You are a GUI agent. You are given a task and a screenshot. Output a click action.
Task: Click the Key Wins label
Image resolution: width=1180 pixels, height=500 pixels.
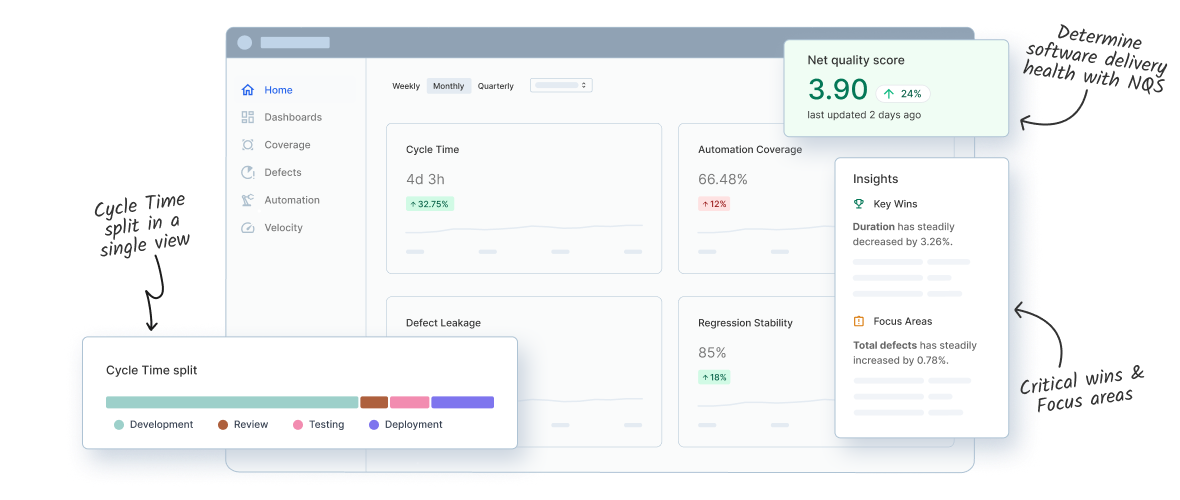pos(895,204)
